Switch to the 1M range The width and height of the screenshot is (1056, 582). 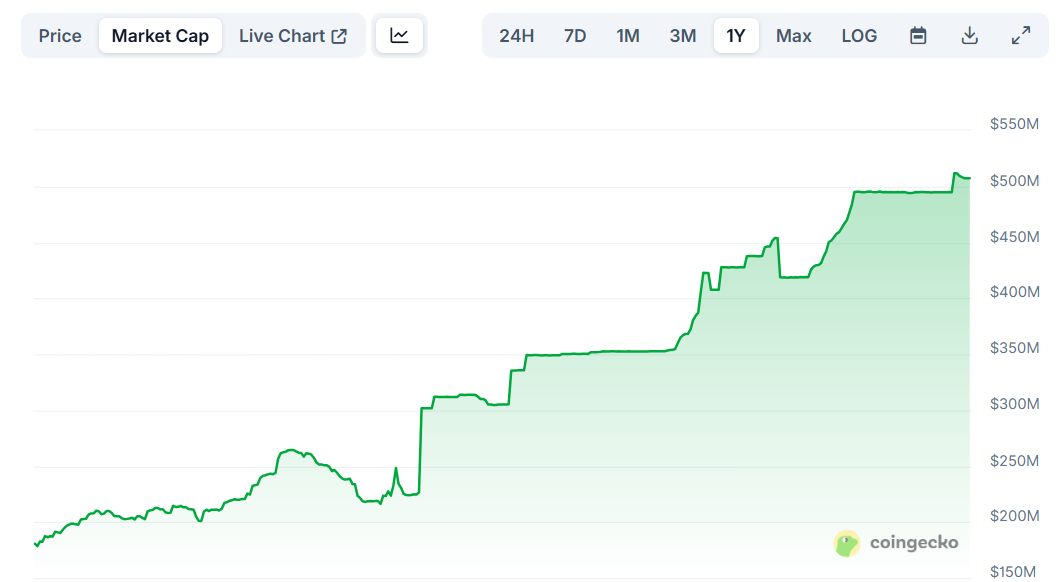click(628, 35)
